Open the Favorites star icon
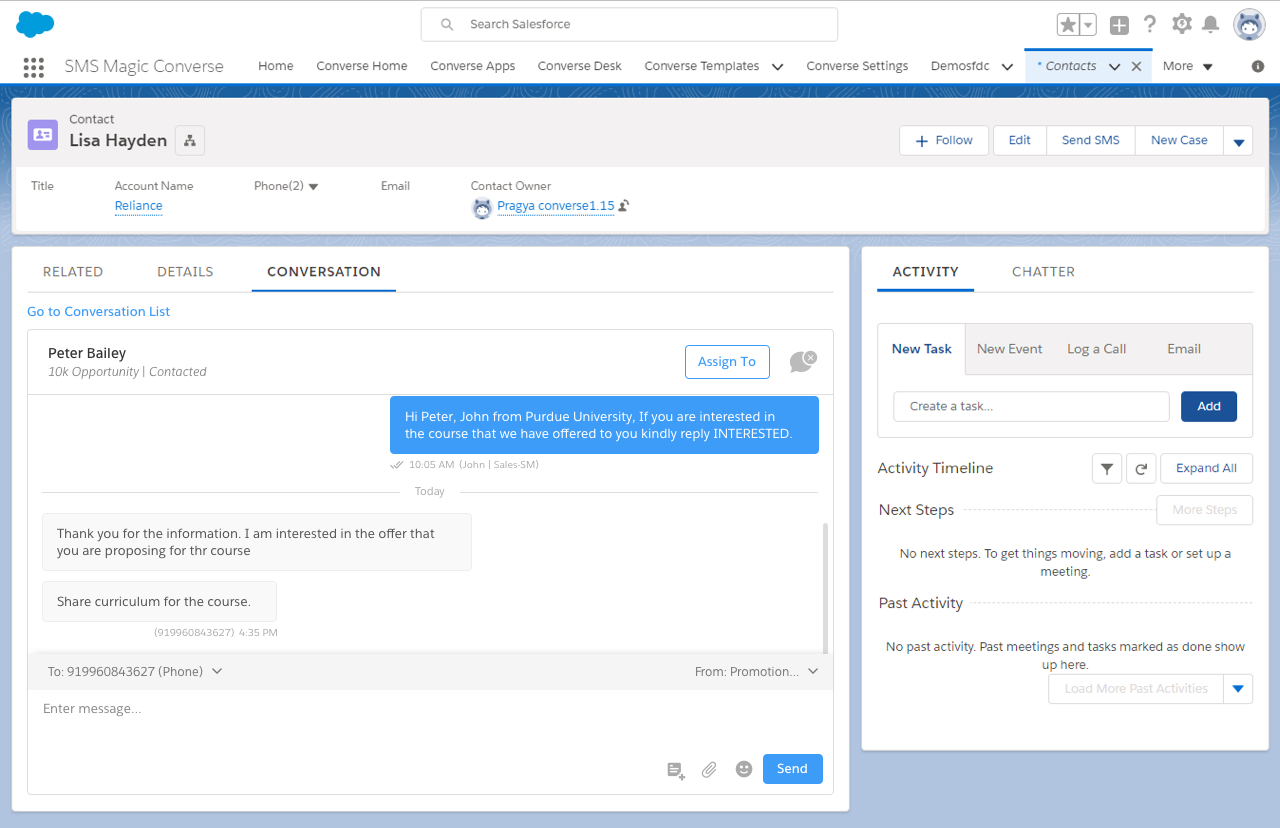The width and height of the screenshot is (1280, 828). point(1067,25)
